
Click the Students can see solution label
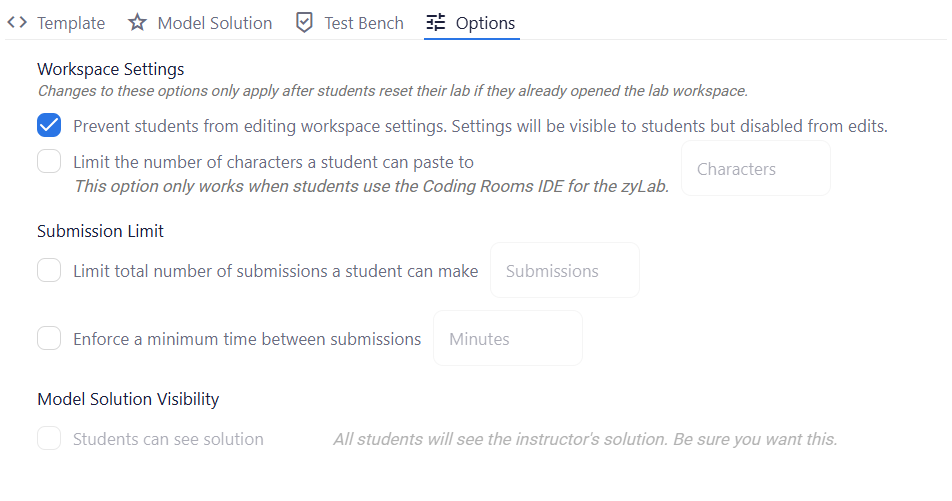(168, 439)
